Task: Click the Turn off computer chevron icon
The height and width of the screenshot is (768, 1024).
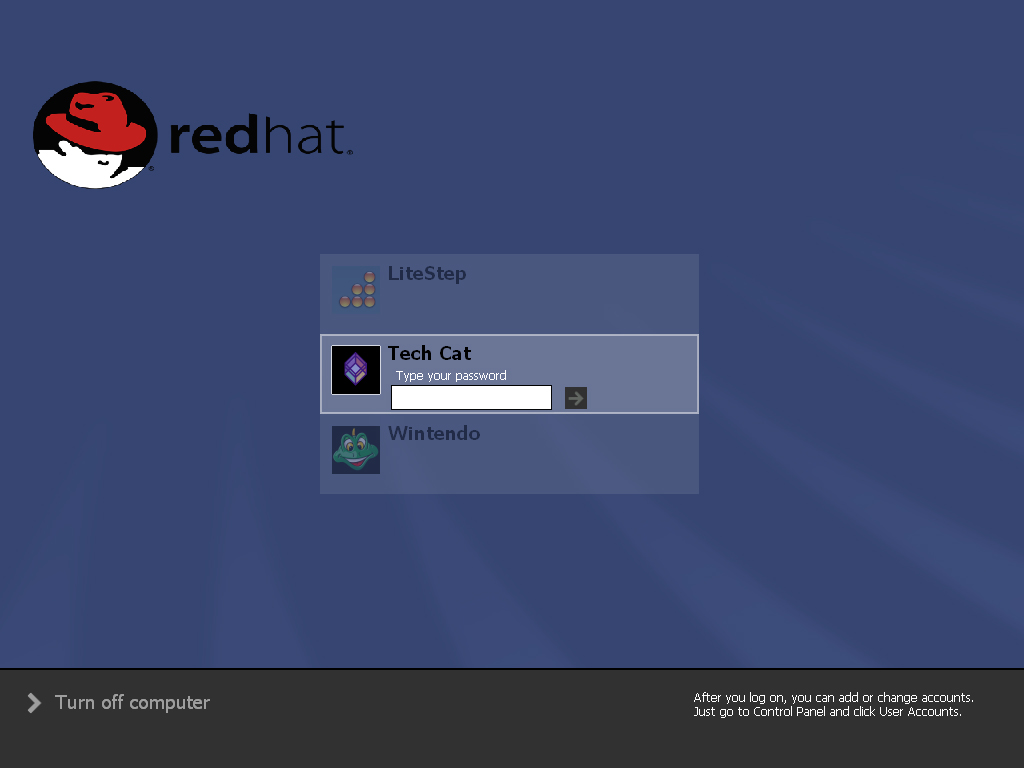Action: tap(35, 703)
